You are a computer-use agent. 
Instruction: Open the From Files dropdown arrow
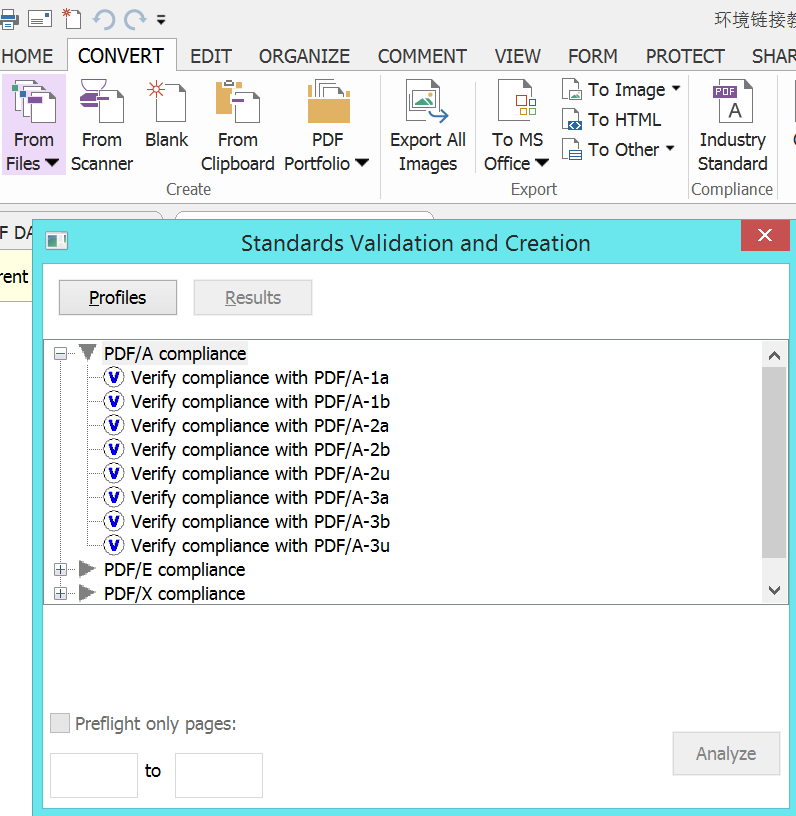click(52, 163)
